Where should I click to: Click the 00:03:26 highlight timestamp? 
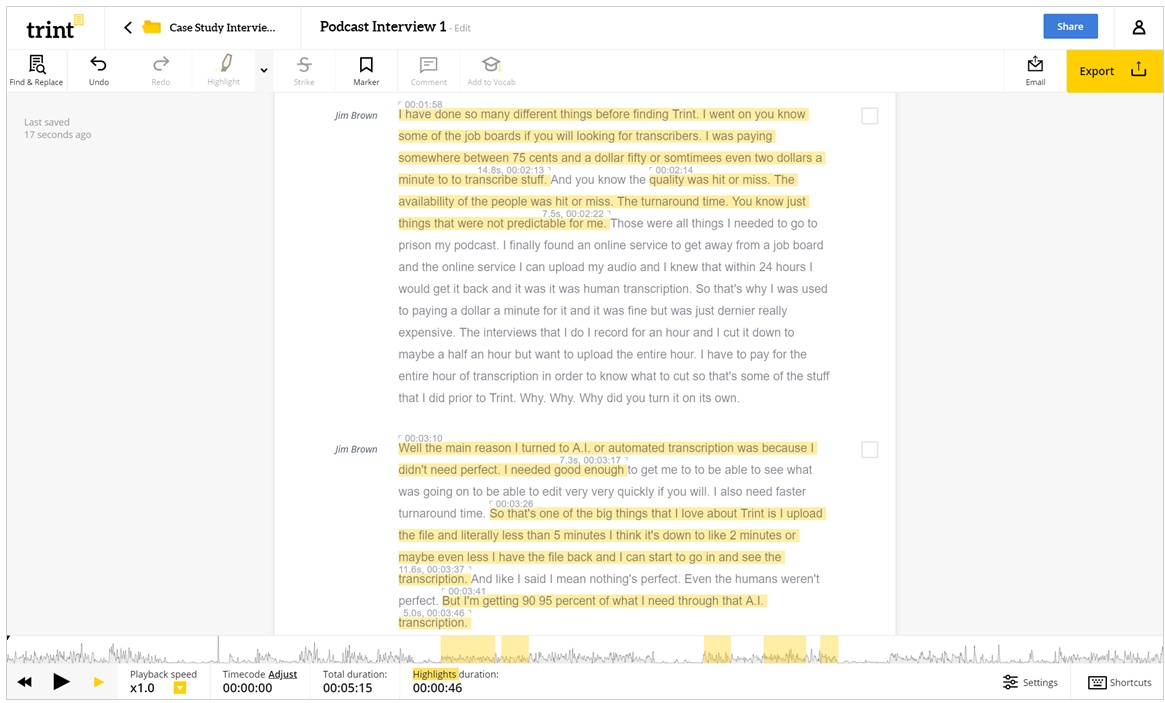(514, 504)
